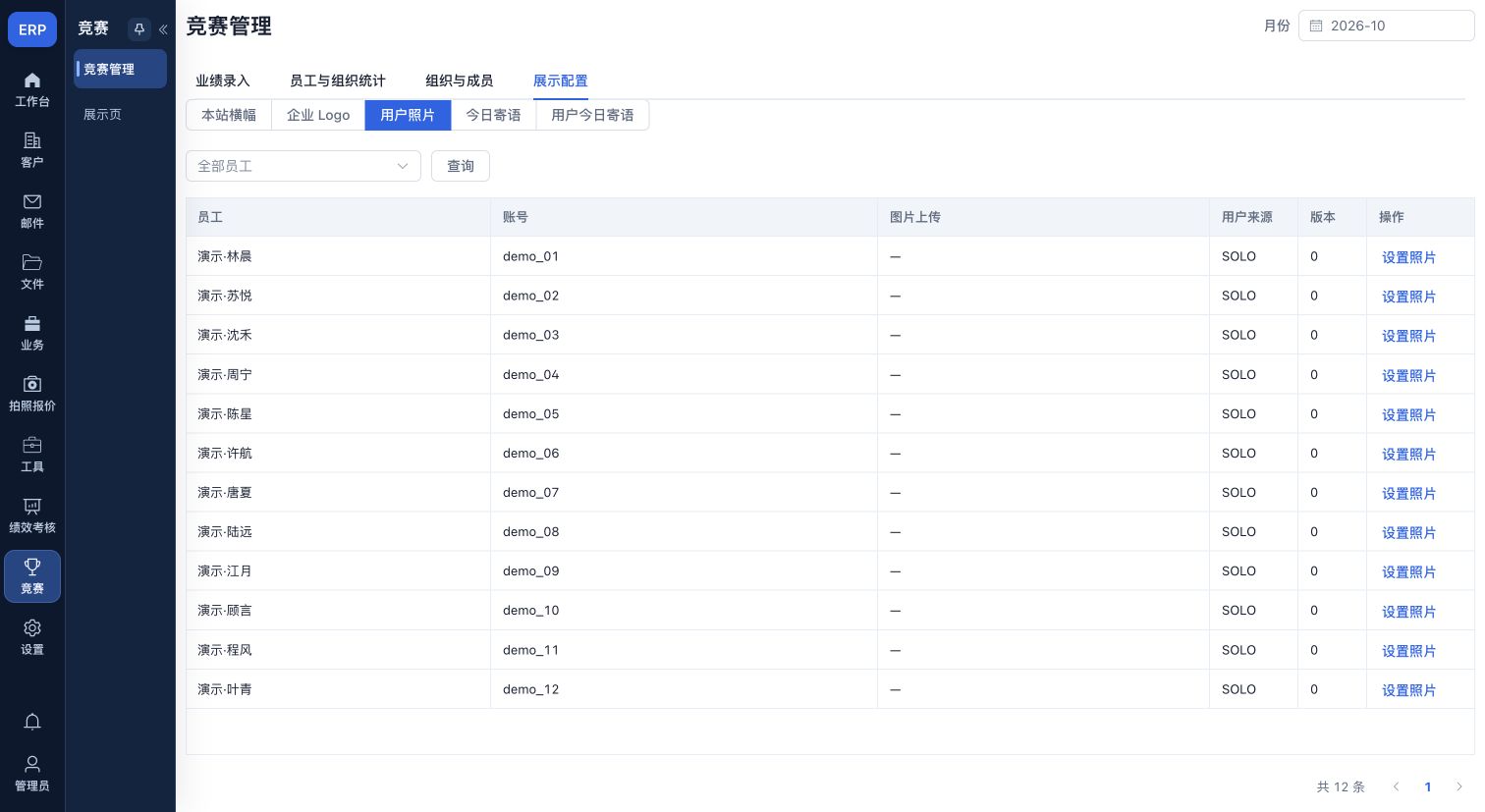Click 设置照片 for demo_01
This screenshot has width=1485, height=812.
[1408, 257]
